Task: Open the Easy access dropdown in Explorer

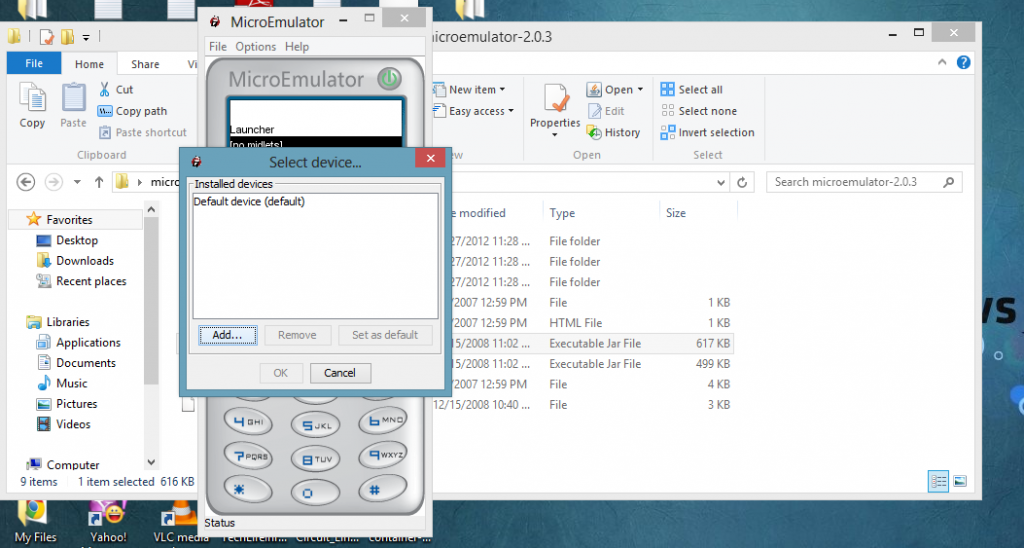Action: (473, 111)
